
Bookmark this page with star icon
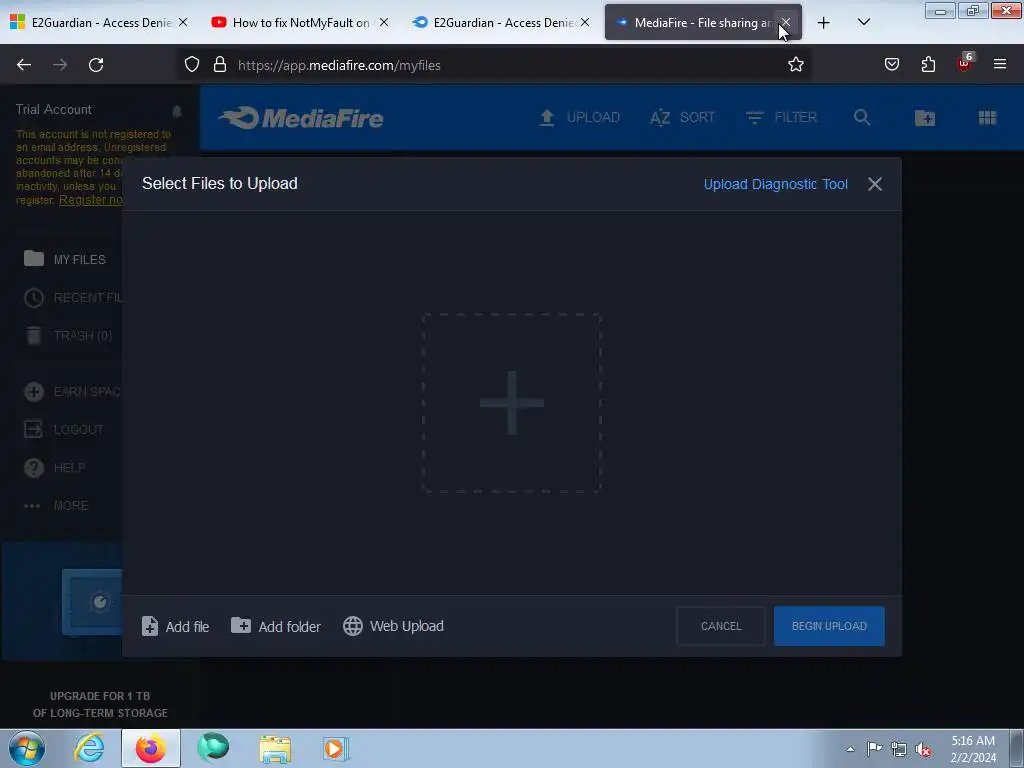point(795,65)
